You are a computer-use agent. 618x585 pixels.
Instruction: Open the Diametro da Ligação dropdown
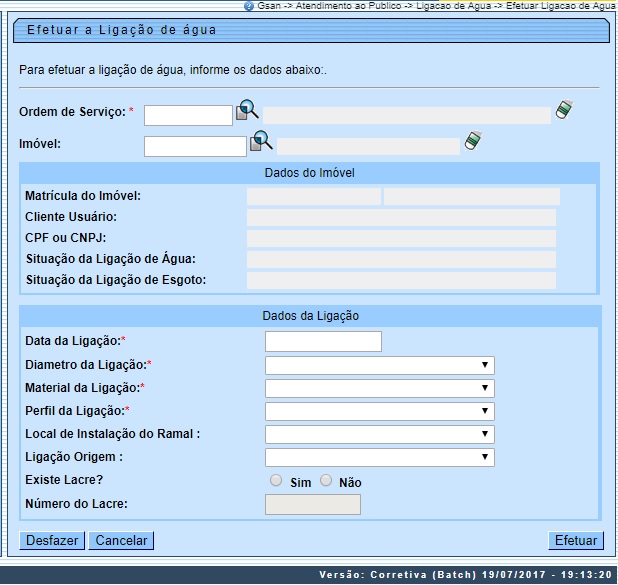(380, 365)
